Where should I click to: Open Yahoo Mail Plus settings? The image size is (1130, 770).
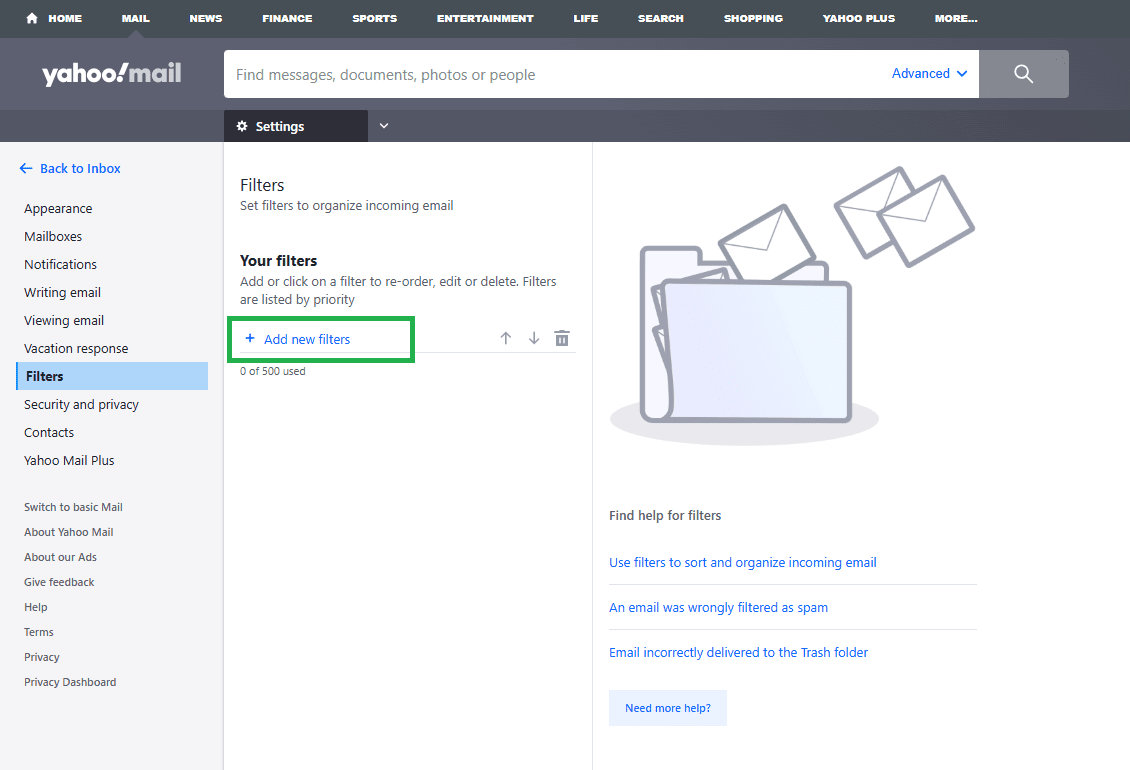(69, 461)
